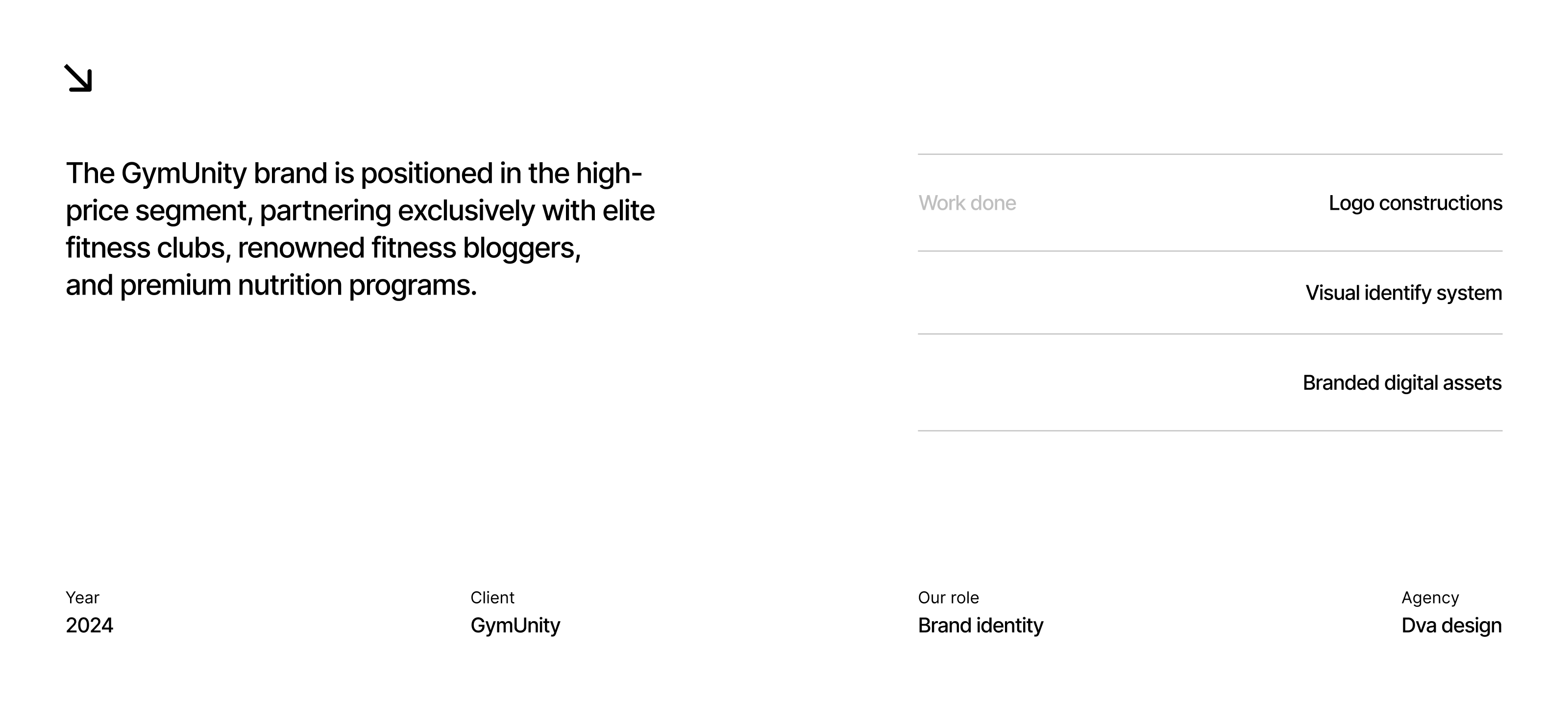Select the 'Branded digital assets' item

pyautogui.click(x=1401, y=383)
